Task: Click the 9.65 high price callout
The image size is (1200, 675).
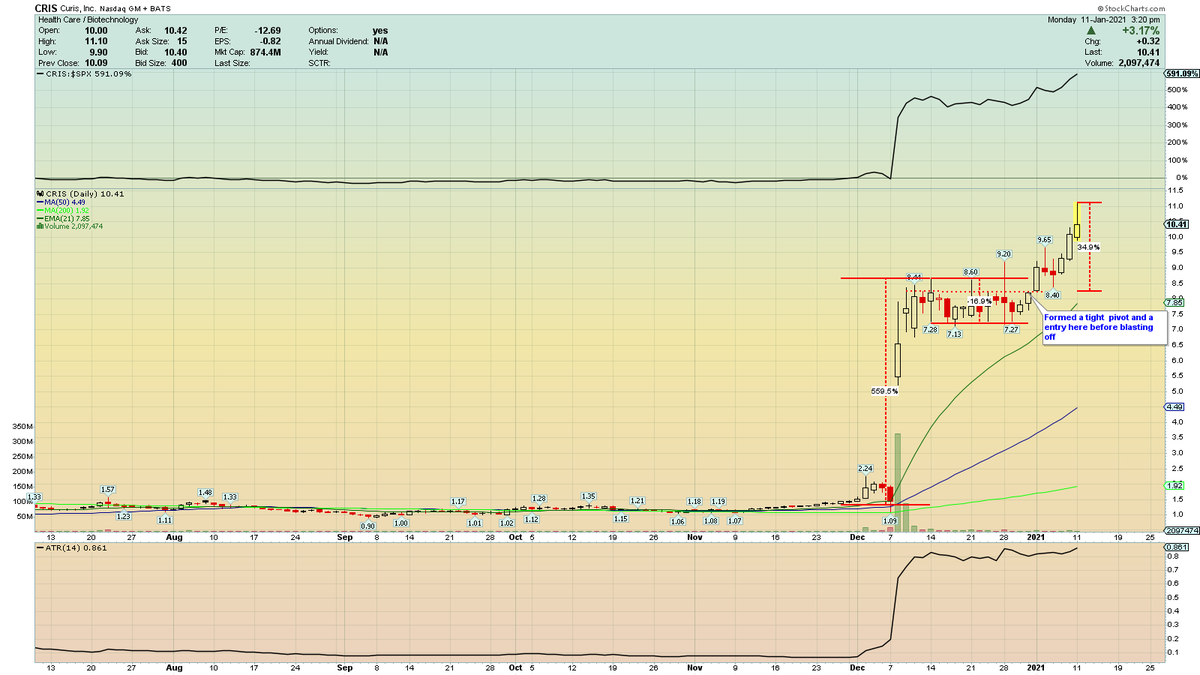Action: click(x=1044, y=240)
